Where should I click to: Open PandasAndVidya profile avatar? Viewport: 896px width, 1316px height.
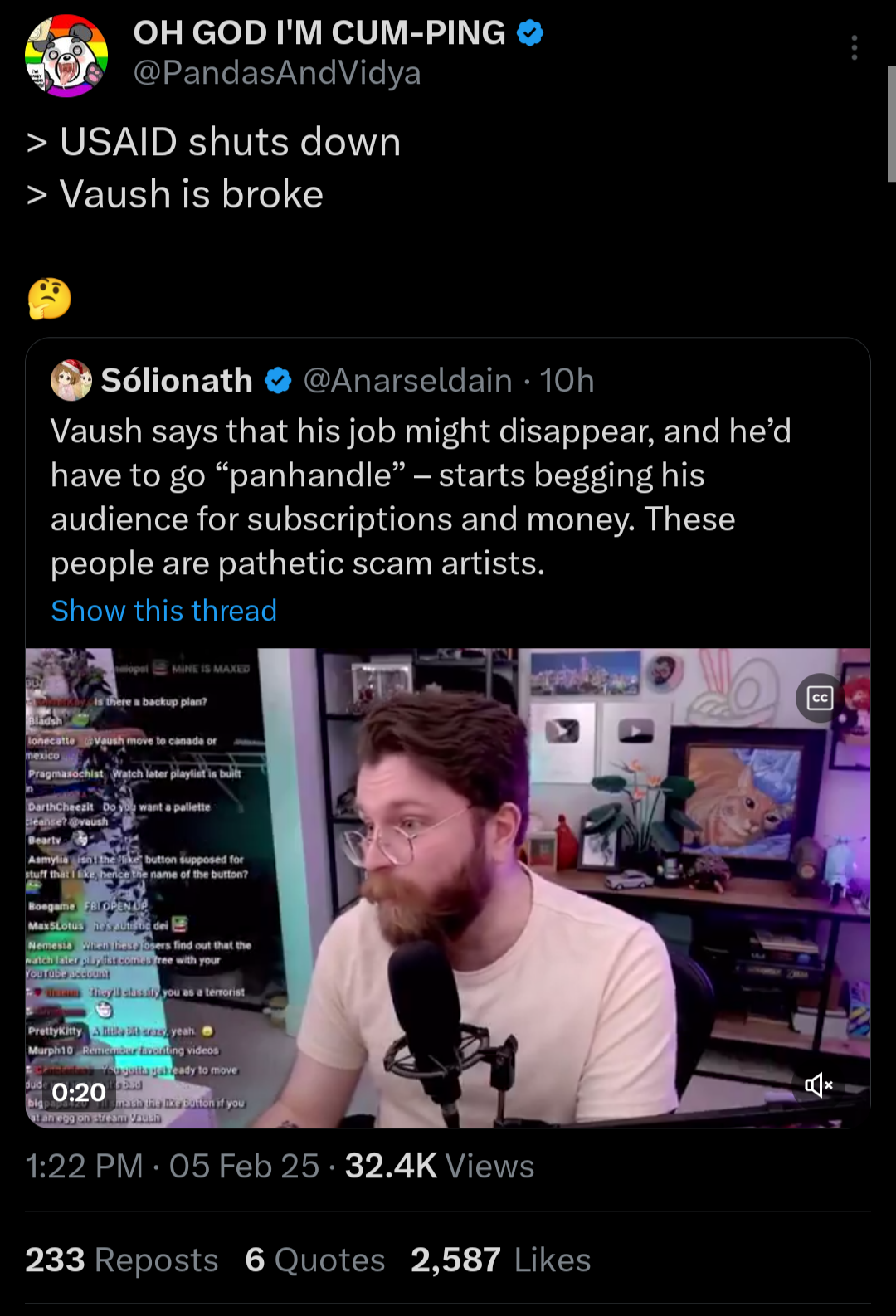66,56
